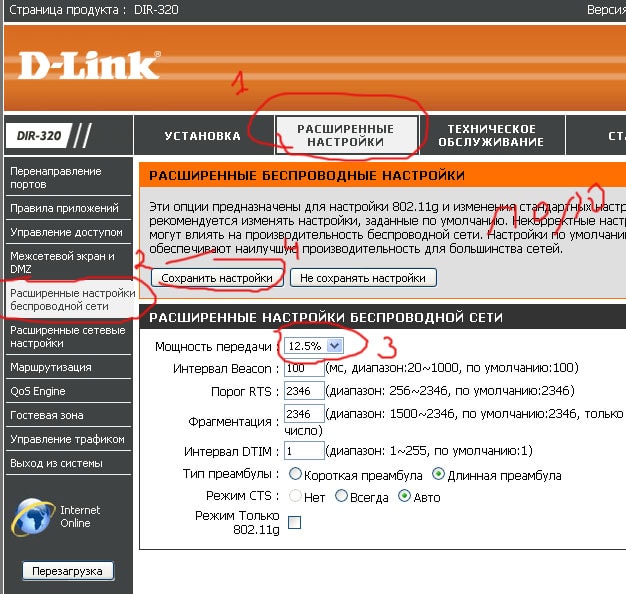Select Расширенные настройки беспроводной сети
The width and height of the screenshot is (626, 594).
pyautogui.click(x=68, y=300)
